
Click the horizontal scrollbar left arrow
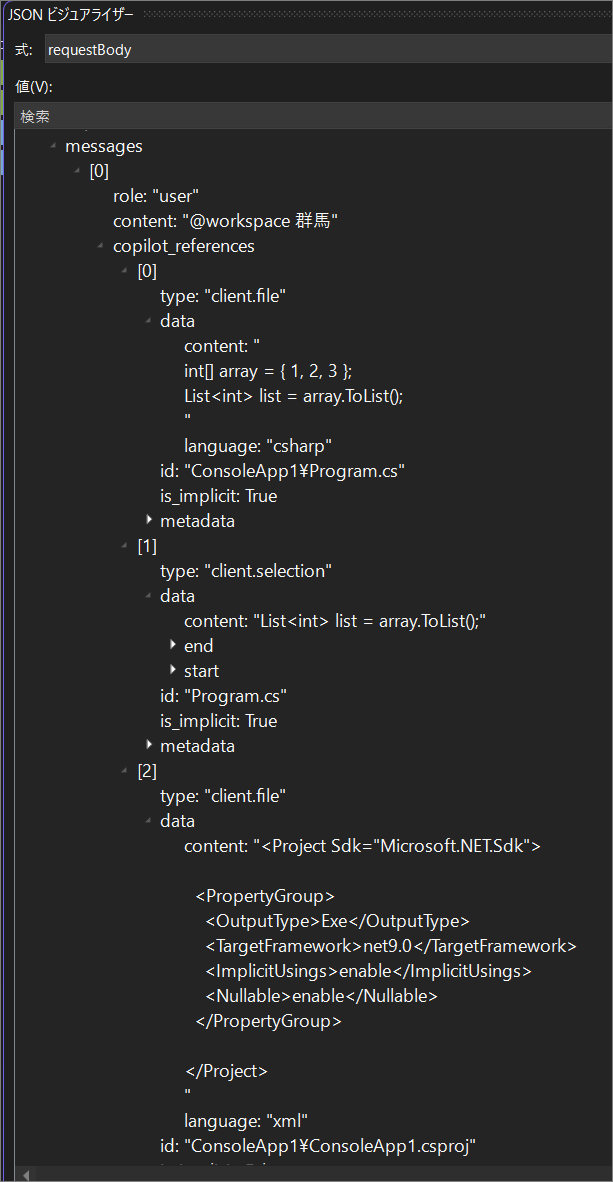(x=26, y=1175)
